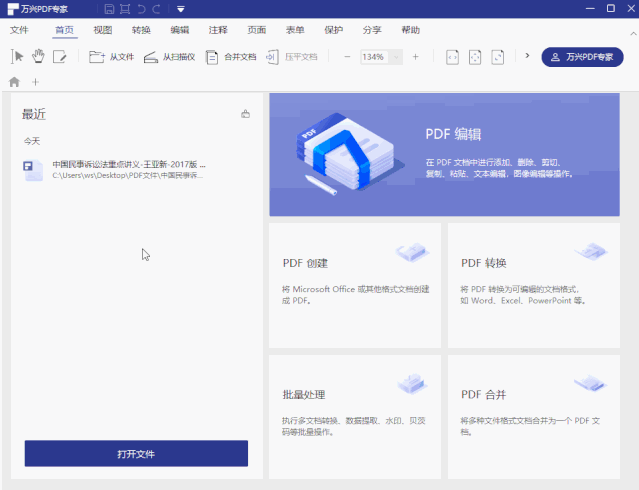Create PDF with 从扫描仪
The width and height of the screenshot is (639, 490).
point(169,57)
